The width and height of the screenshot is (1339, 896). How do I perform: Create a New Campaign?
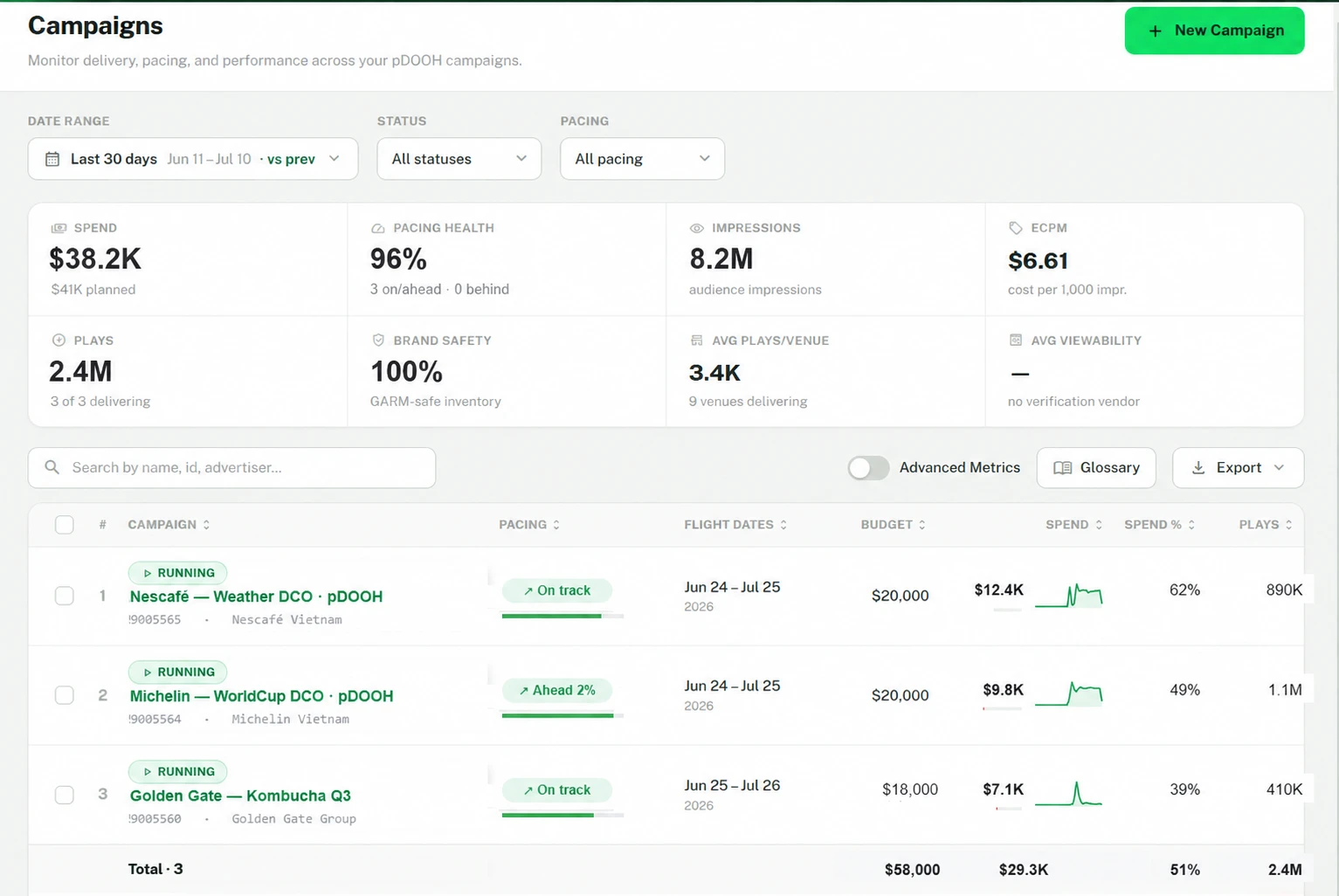[x=1214, y=31]
